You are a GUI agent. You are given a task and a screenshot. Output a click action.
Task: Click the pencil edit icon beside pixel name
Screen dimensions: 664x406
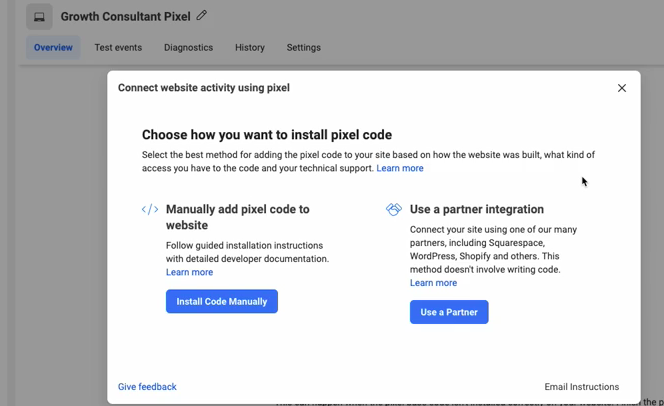pos(202,16)
